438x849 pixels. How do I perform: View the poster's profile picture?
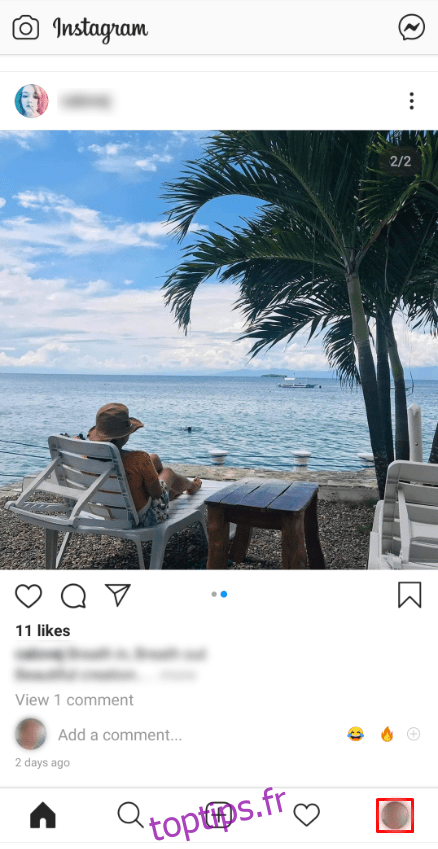coord(31,101)
